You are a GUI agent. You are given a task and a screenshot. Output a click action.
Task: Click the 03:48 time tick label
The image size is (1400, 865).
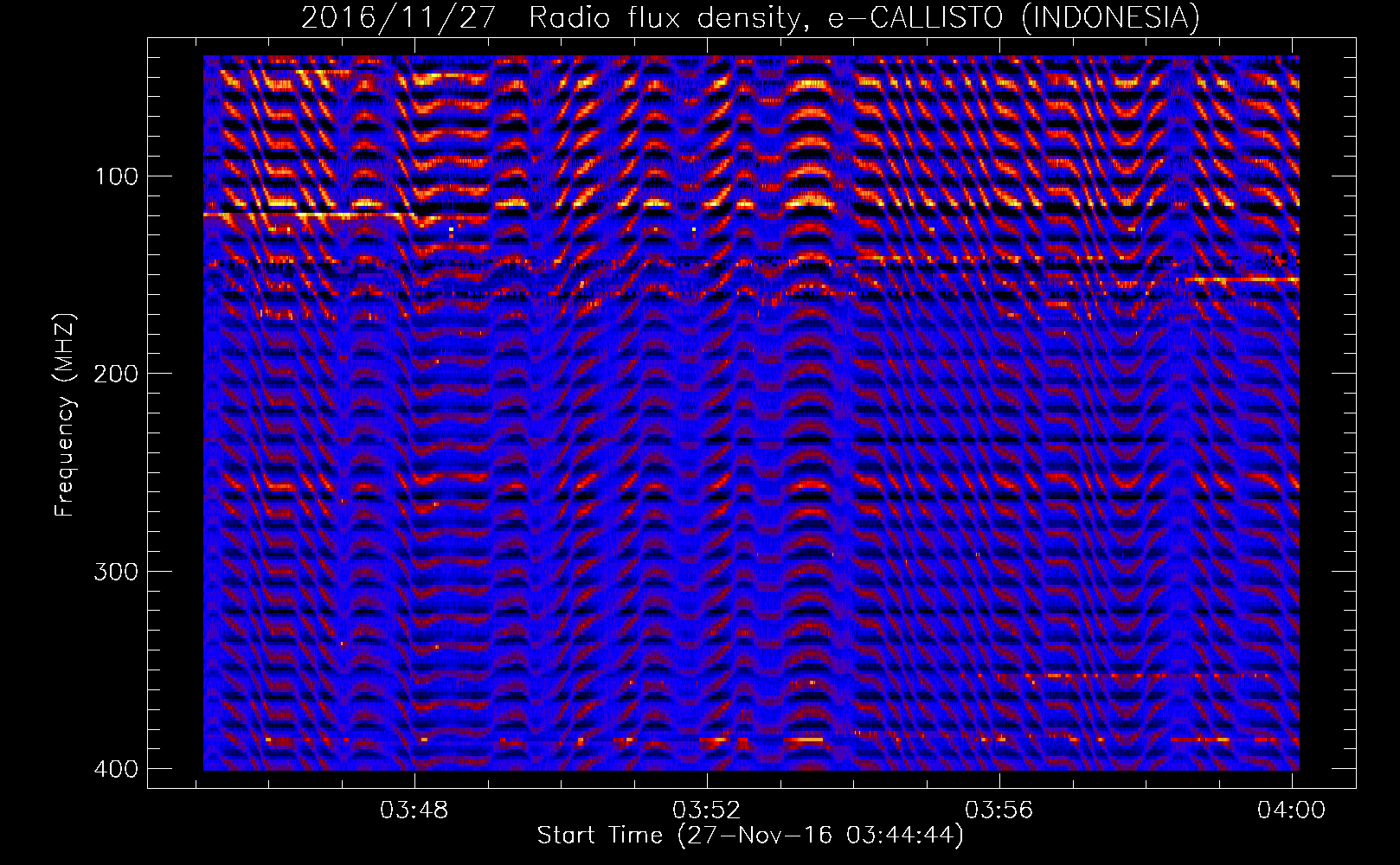(414, 810)
